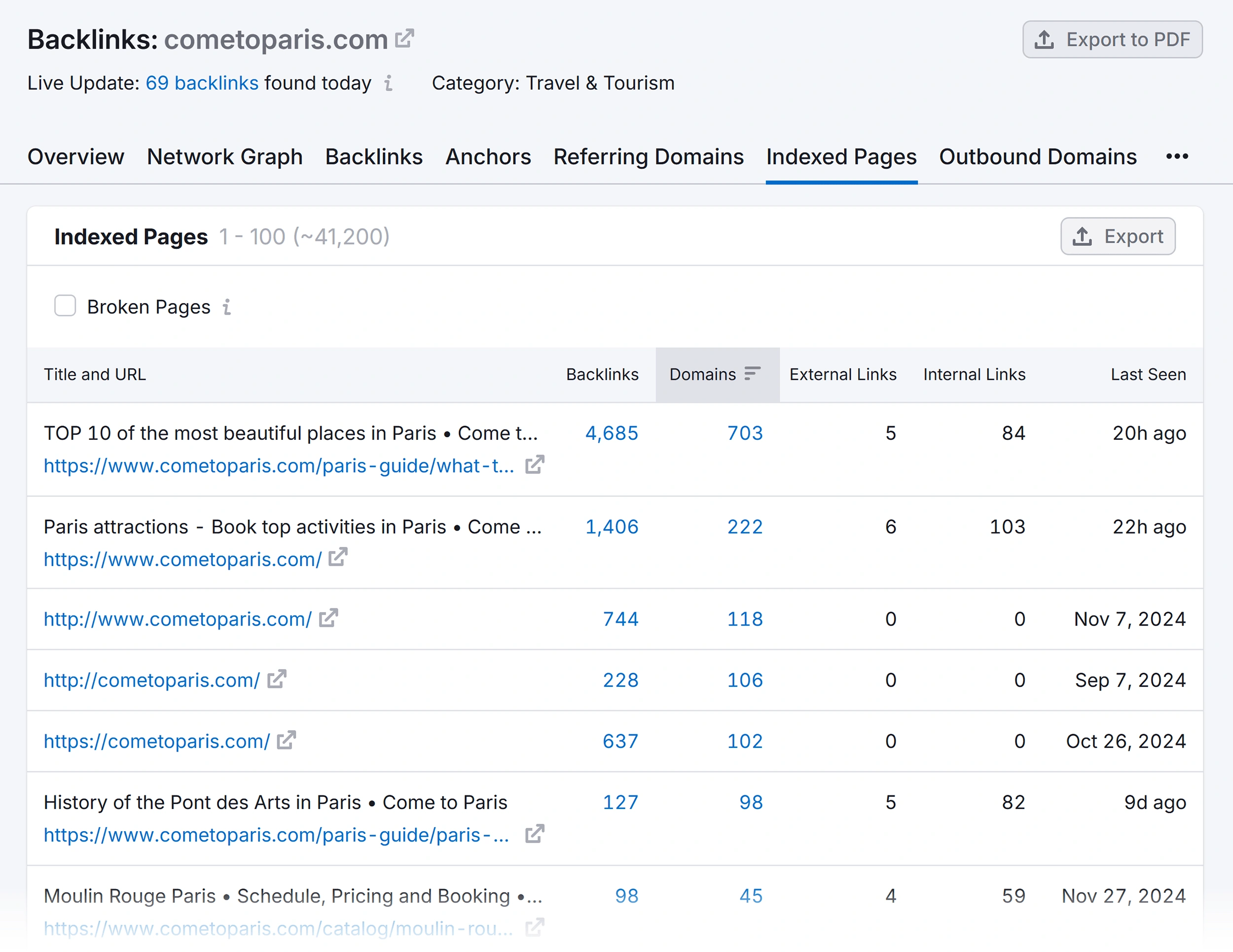Click sort icon in Domains column header
The width and height of the screenshot is (1233, 952).
753,374
